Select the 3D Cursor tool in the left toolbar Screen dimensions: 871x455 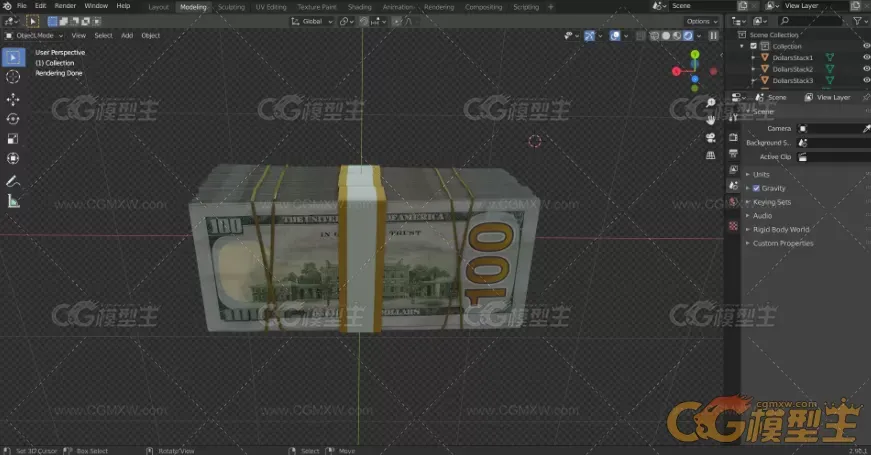coord(13,77)
